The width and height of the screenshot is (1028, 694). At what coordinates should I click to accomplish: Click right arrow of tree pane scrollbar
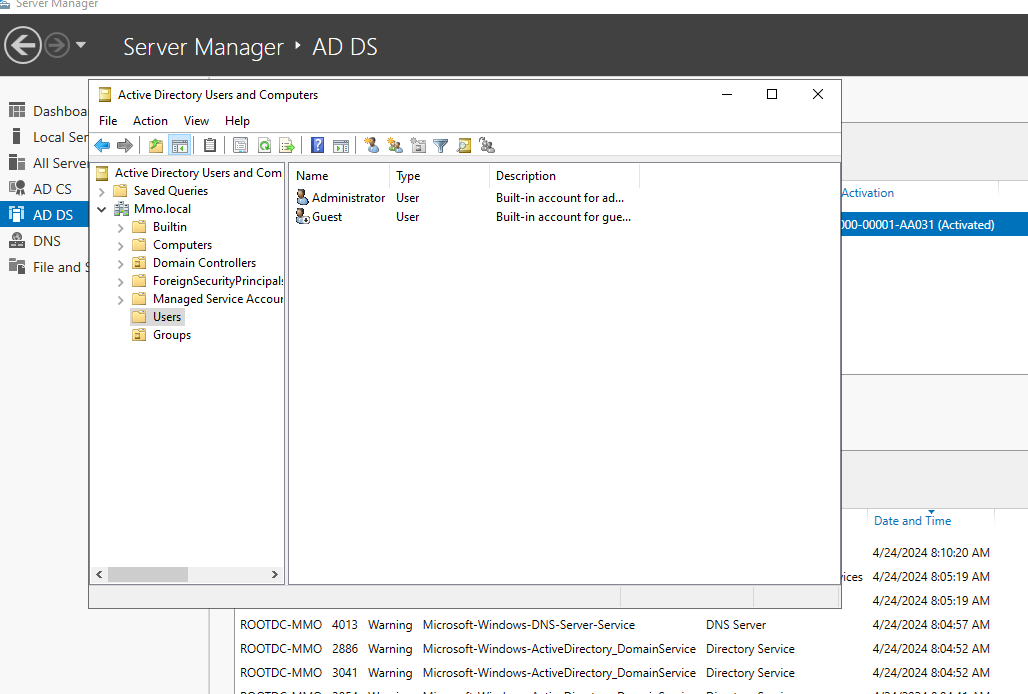pyautogui.click(x=275, y=575)
